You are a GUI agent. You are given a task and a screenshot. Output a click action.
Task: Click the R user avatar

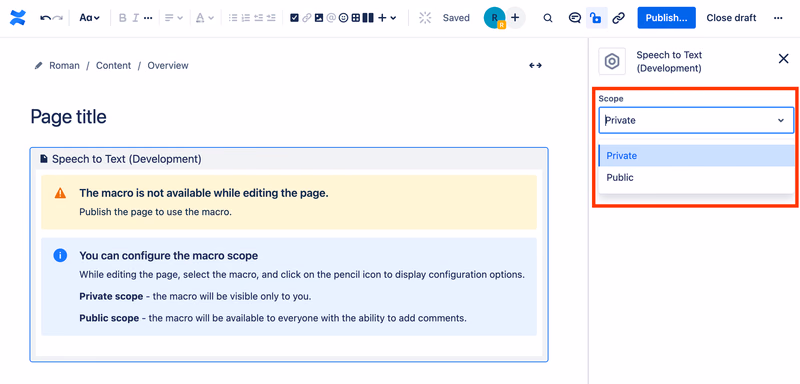(x=494, y=18)
